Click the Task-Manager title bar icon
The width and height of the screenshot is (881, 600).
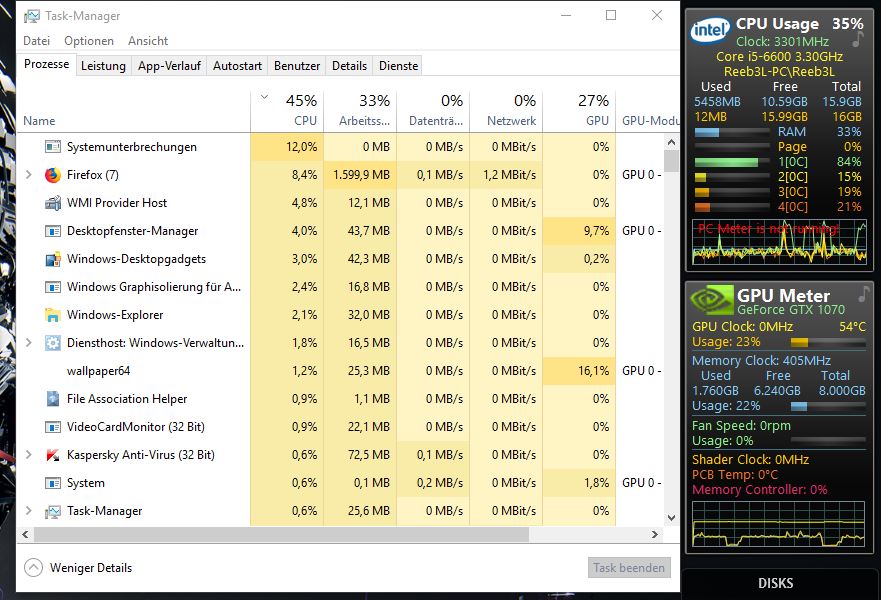pos(32,16)
